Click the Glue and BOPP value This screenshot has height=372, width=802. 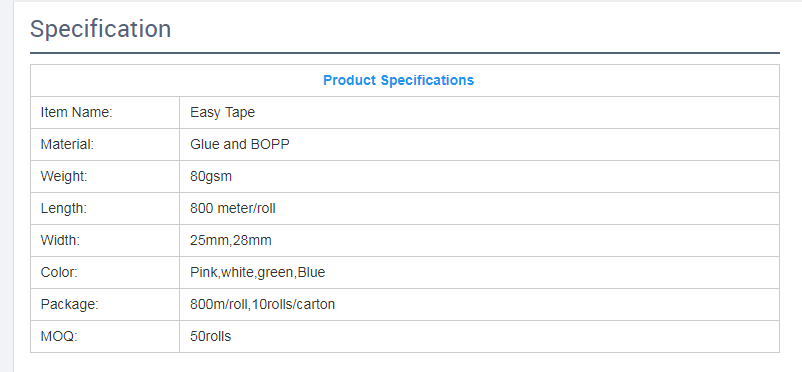tap(240, 144)
